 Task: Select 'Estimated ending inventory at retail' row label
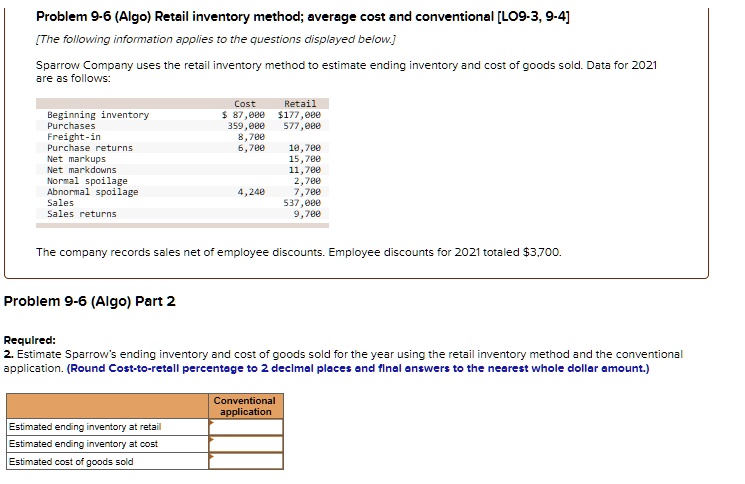(x=85, y=427)
